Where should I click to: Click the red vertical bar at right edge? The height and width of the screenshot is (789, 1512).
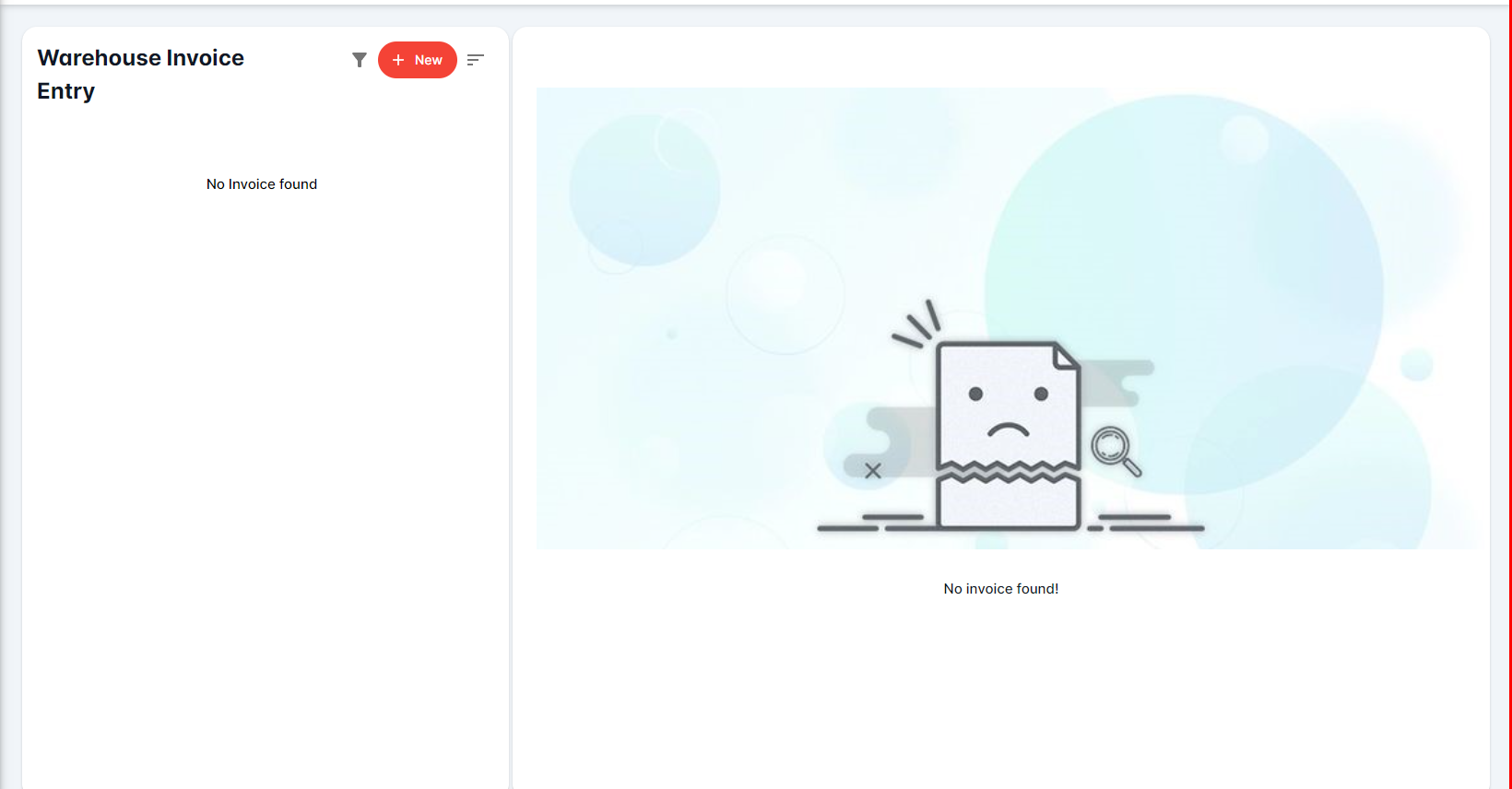(1509, 394)
